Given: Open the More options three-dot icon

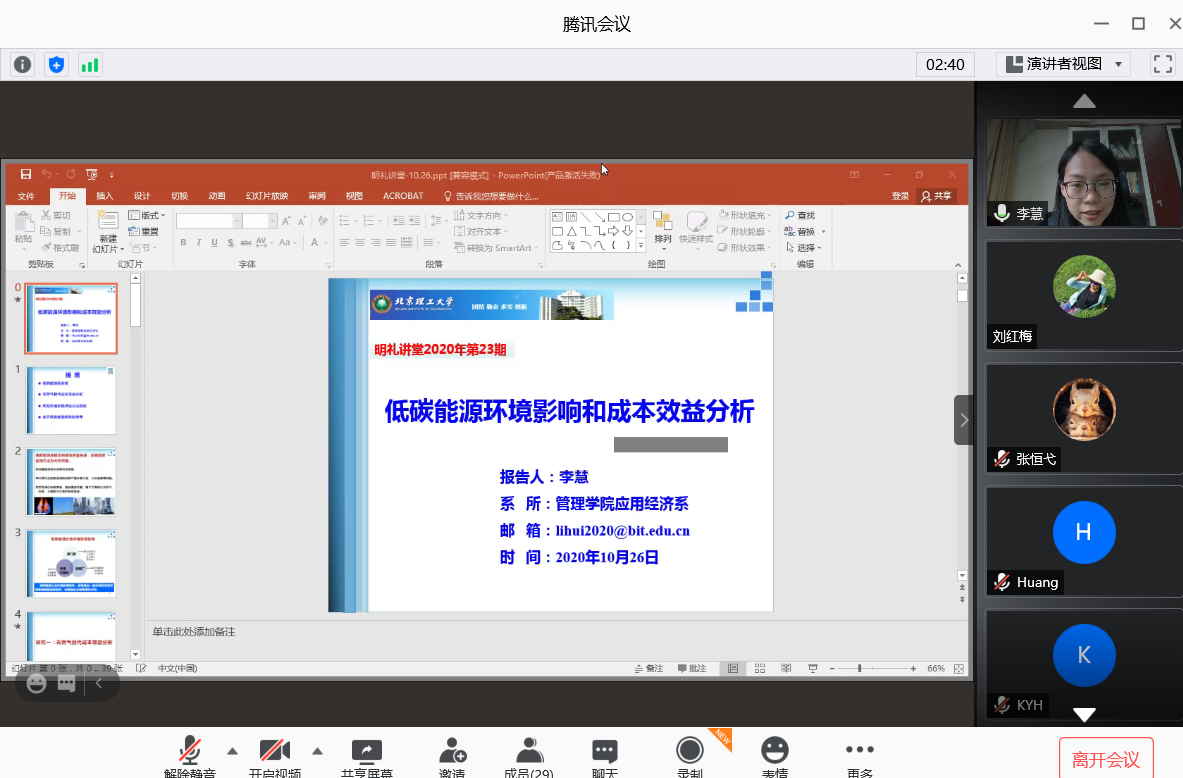Looking at the screenshot, I should click(x=859, y=749).
